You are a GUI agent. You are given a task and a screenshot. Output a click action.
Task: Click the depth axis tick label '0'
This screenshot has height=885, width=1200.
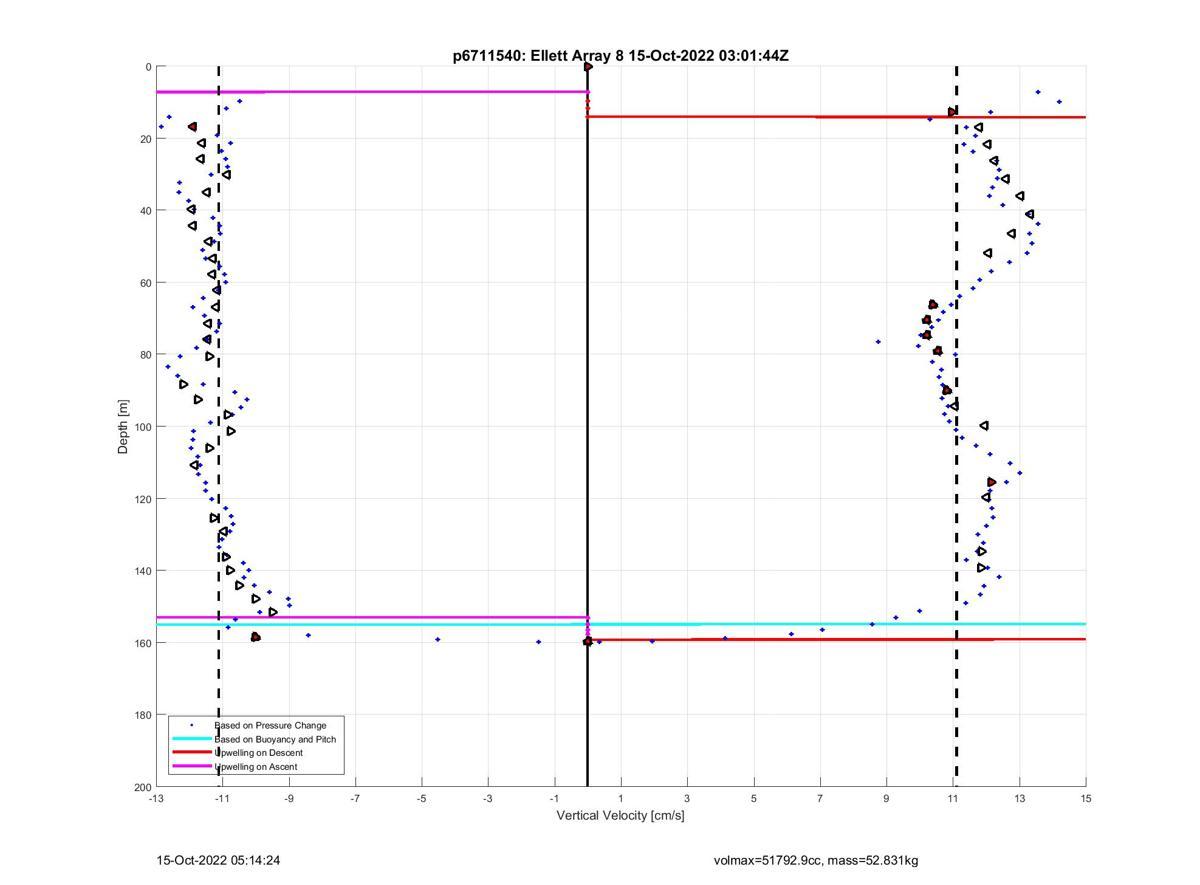[148, 67]
